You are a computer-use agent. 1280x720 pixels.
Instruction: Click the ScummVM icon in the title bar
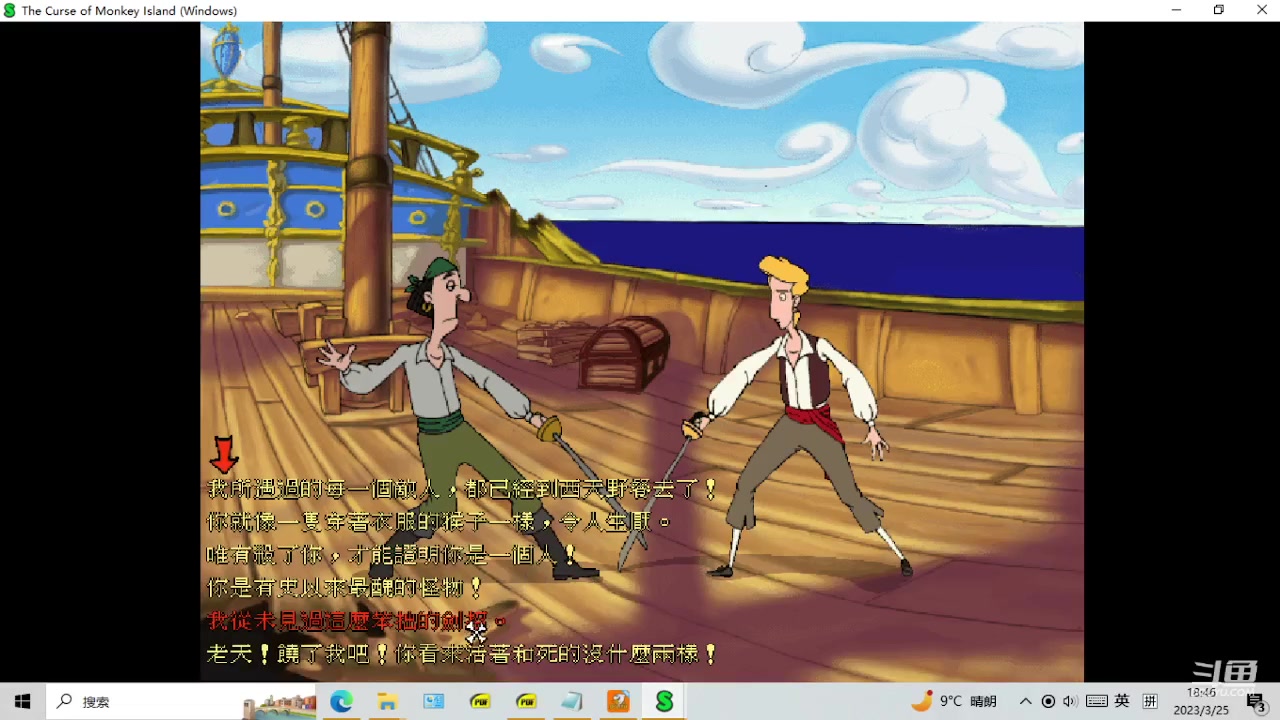10,11
